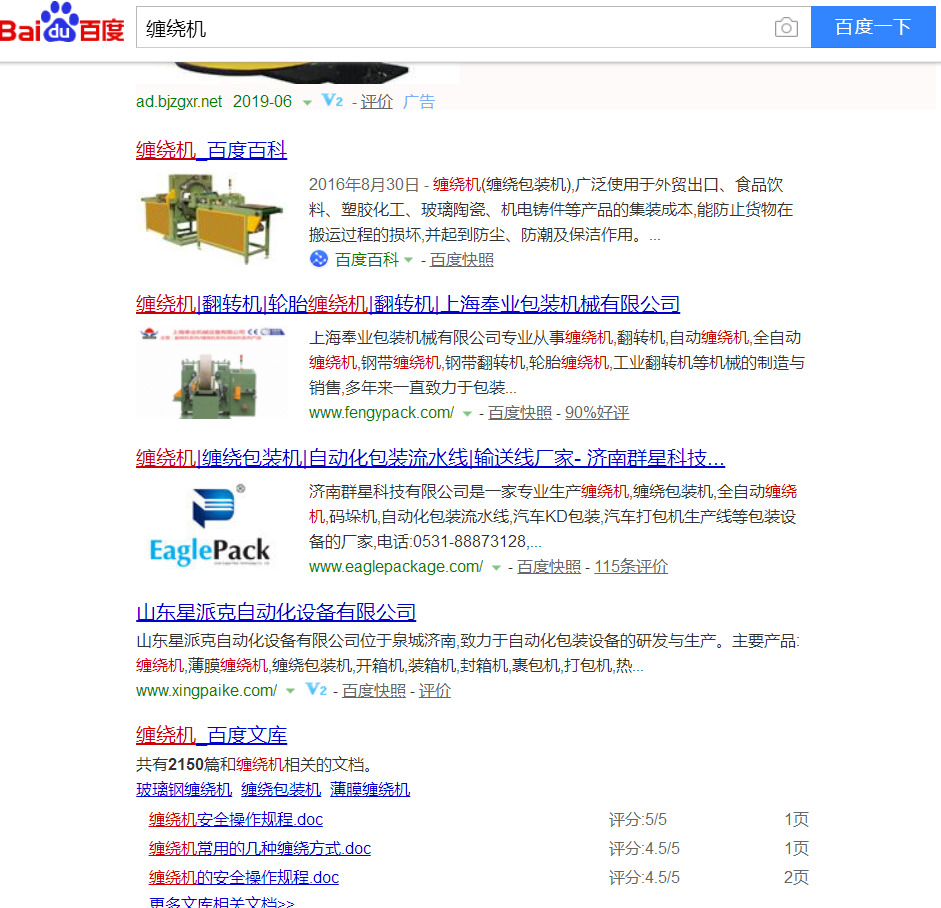Open the 玻璃钢缠绕机 related link
The width and height of the screenshot is (941, 908).
coord(184,789)
